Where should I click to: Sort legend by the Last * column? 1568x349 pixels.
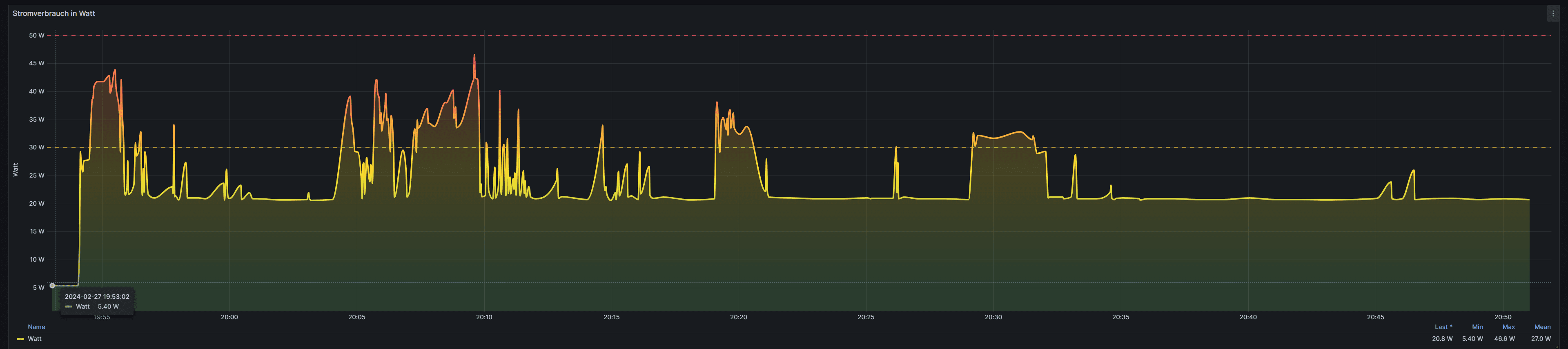point(1443,327)
